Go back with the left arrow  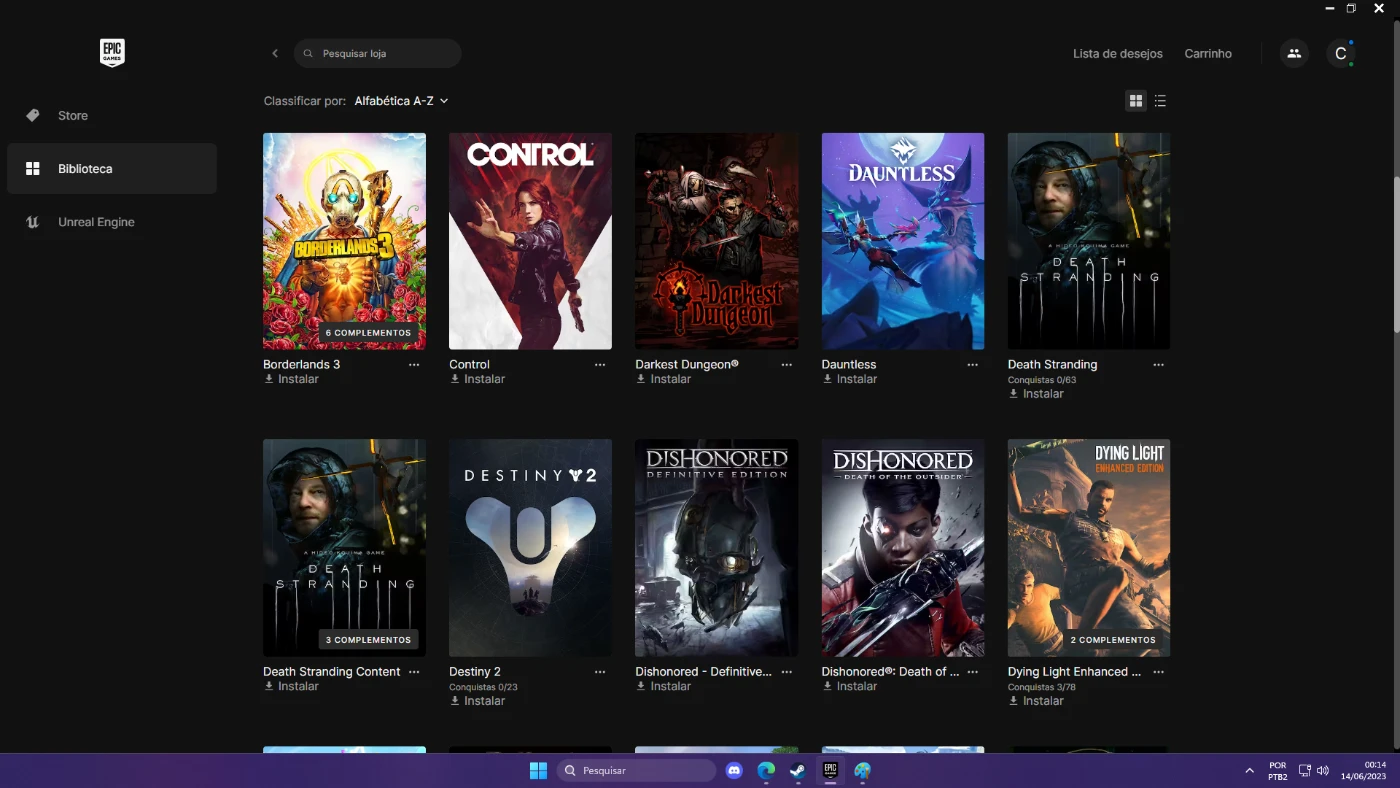pos(275,53)
